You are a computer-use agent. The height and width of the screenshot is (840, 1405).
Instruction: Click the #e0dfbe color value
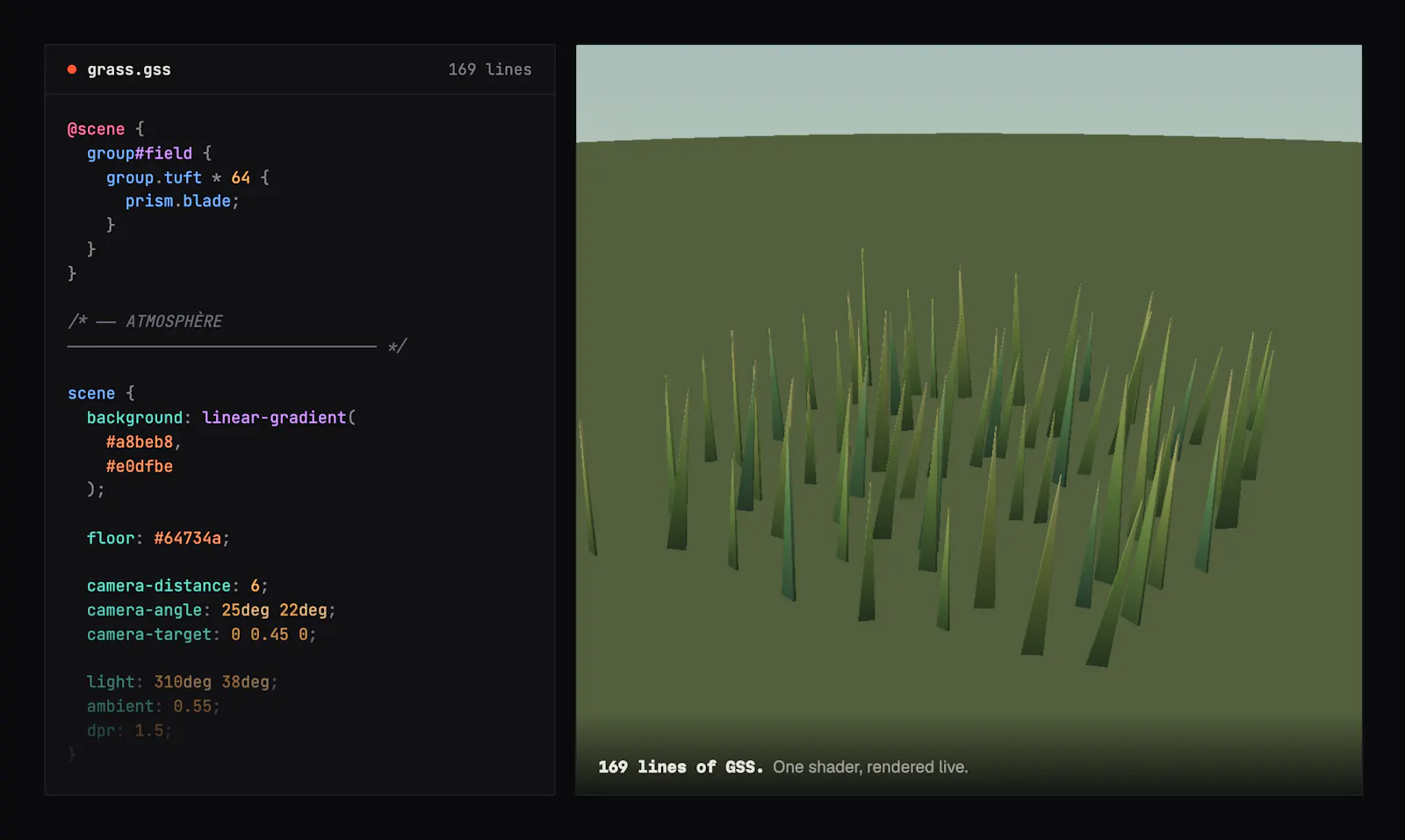140,466
